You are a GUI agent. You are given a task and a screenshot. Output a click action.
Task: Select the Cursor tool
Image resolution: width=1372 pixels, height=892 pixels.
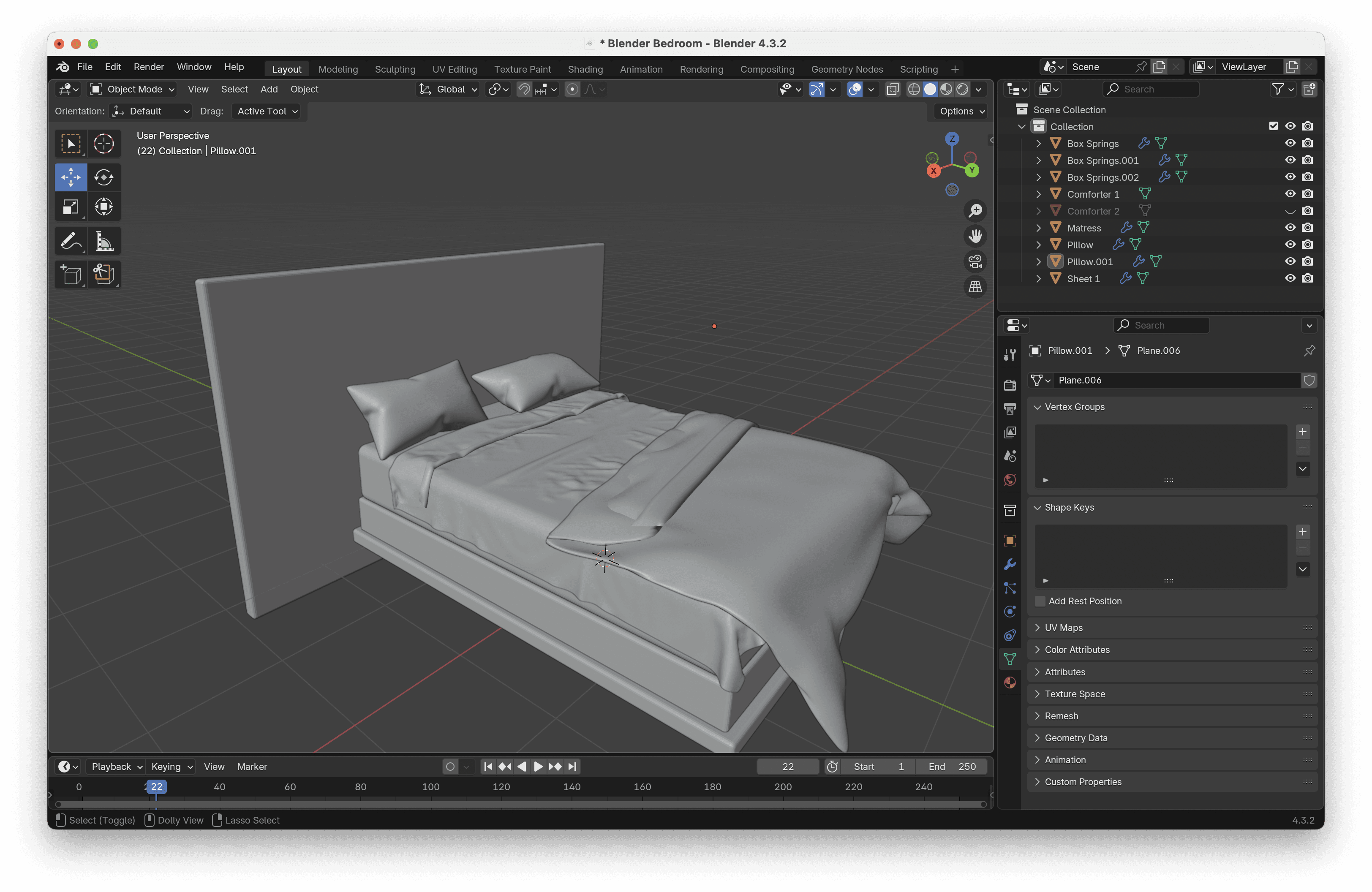pyautogui.click(x=104, y=144)
